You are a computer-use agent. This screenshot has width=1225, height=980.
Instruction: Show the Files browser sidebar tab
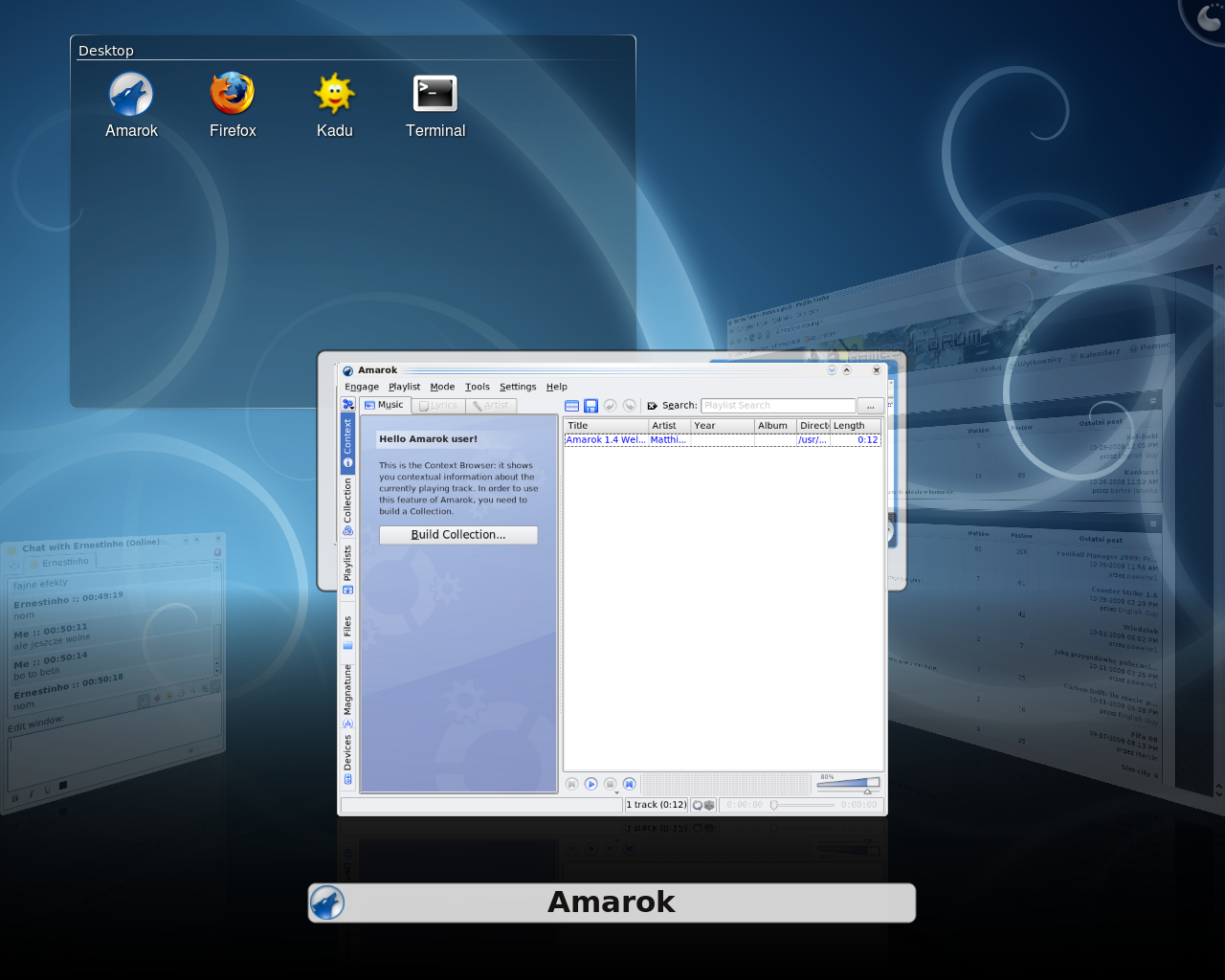pos(347,633)
